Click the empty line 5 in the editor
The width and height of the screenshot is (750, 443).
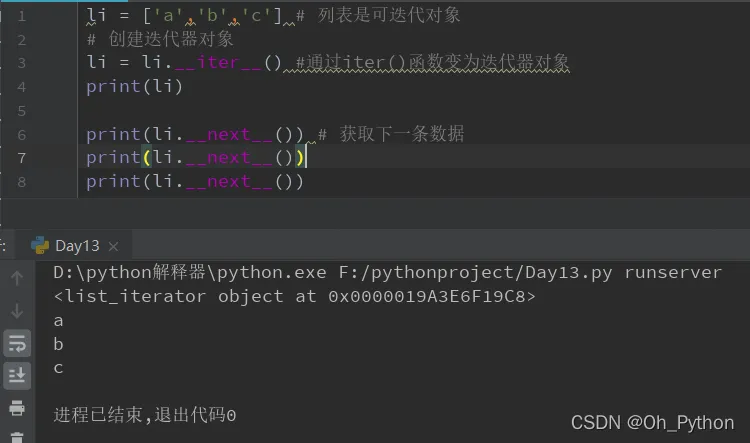click(x=300, y=110)
